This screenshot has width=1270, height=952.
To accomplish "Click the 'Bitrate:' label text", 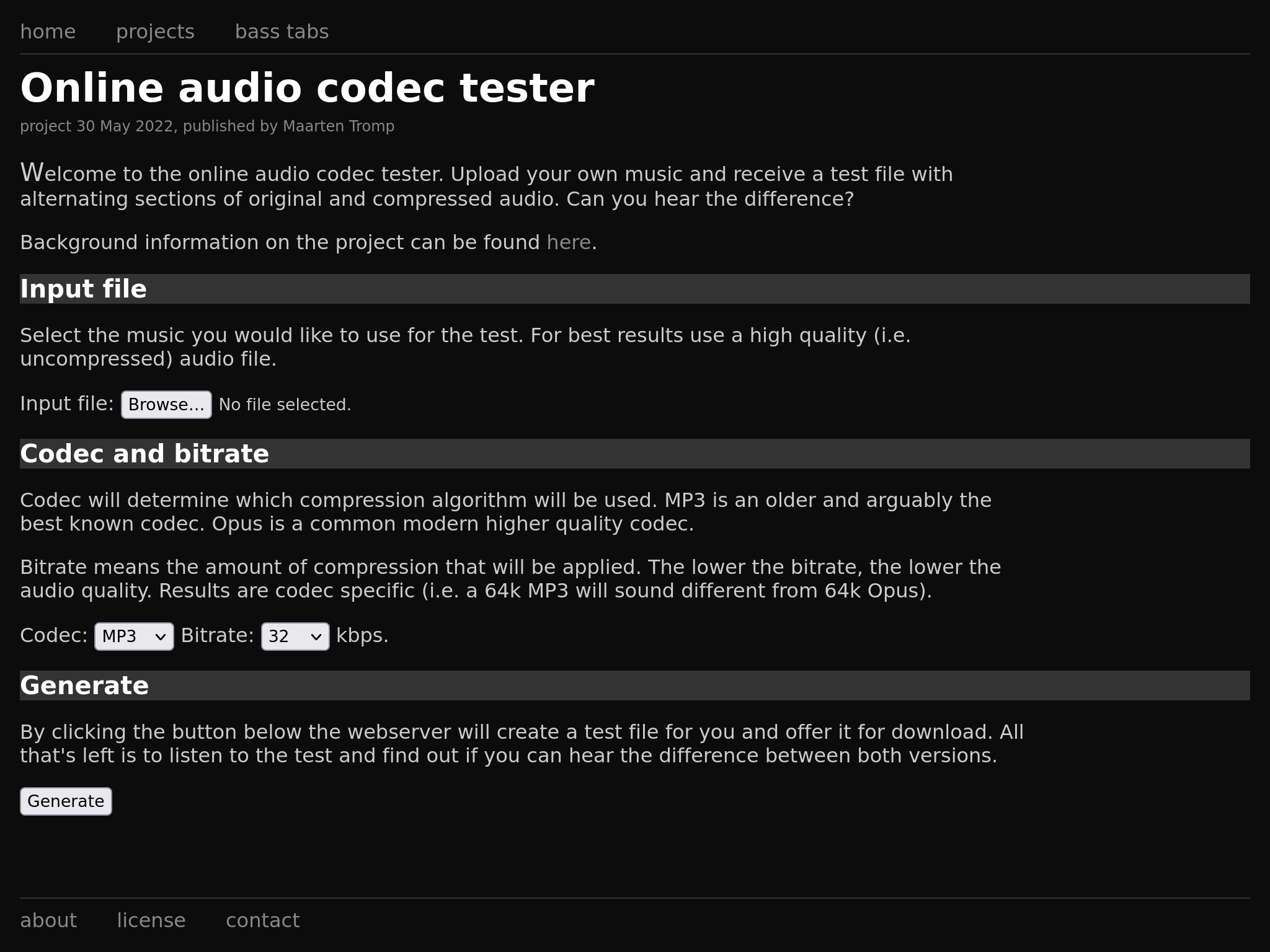I will pyautogui.click(x=217, y=635).
